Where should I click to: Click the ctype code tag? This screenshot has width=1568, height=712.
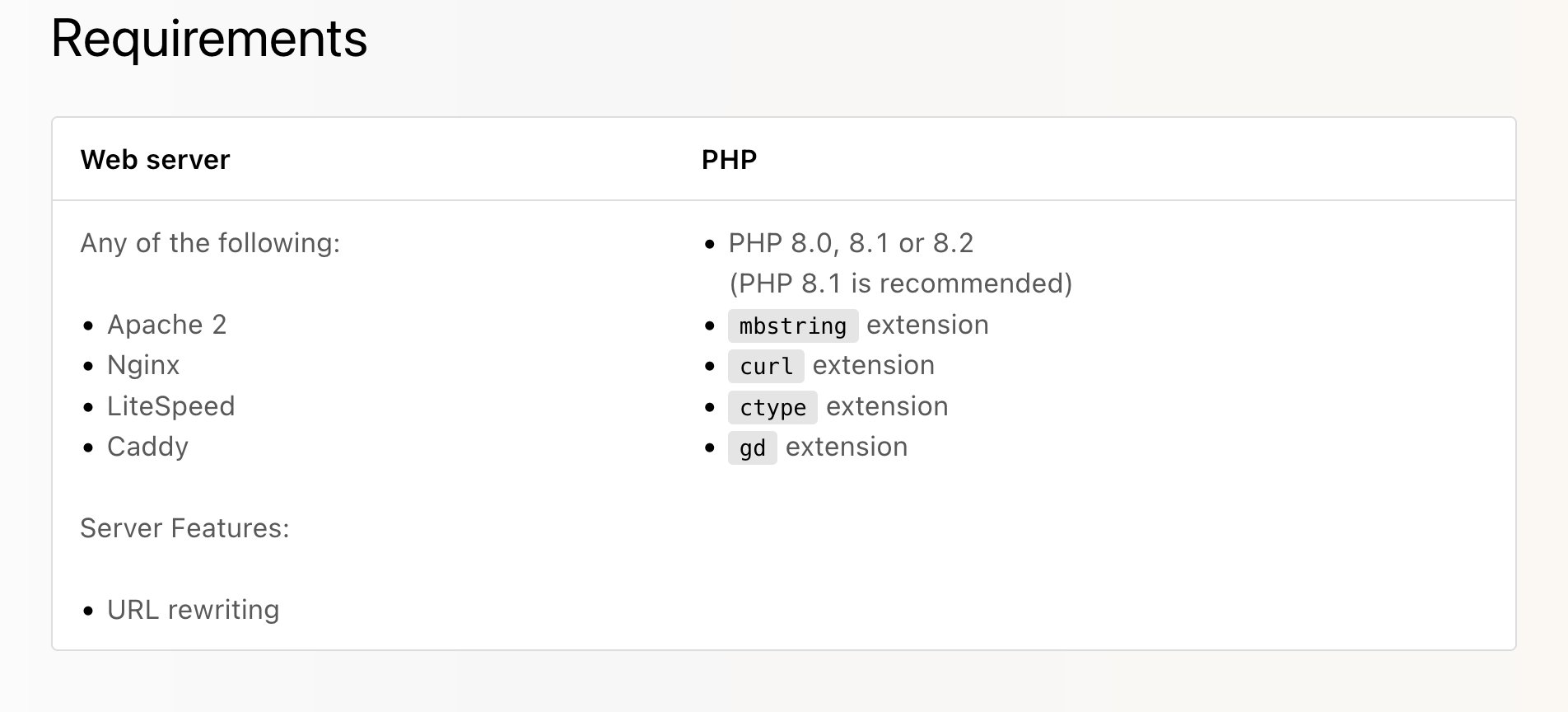click(772, 407)
